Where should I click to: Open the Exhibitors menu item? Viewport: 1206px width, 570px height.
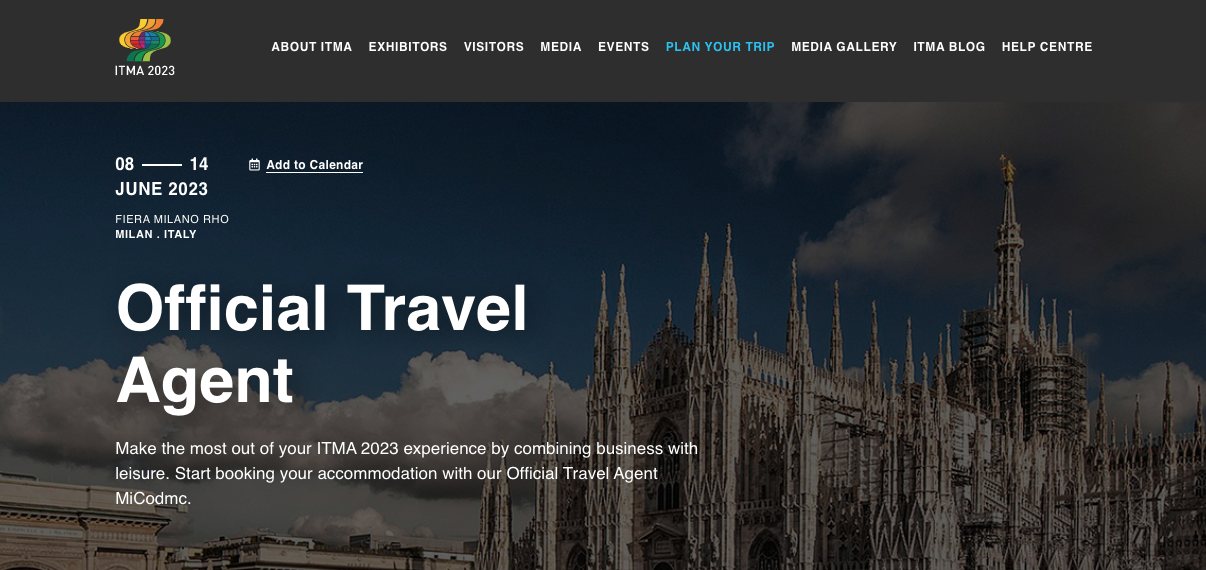click(408, 47)
